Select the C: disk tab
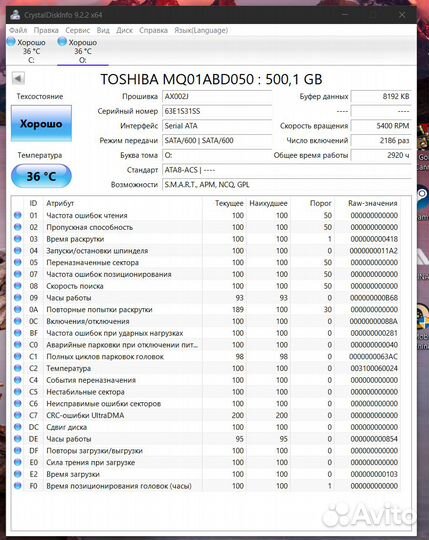Viewport: 429px width, 540px height. (27, 51)
